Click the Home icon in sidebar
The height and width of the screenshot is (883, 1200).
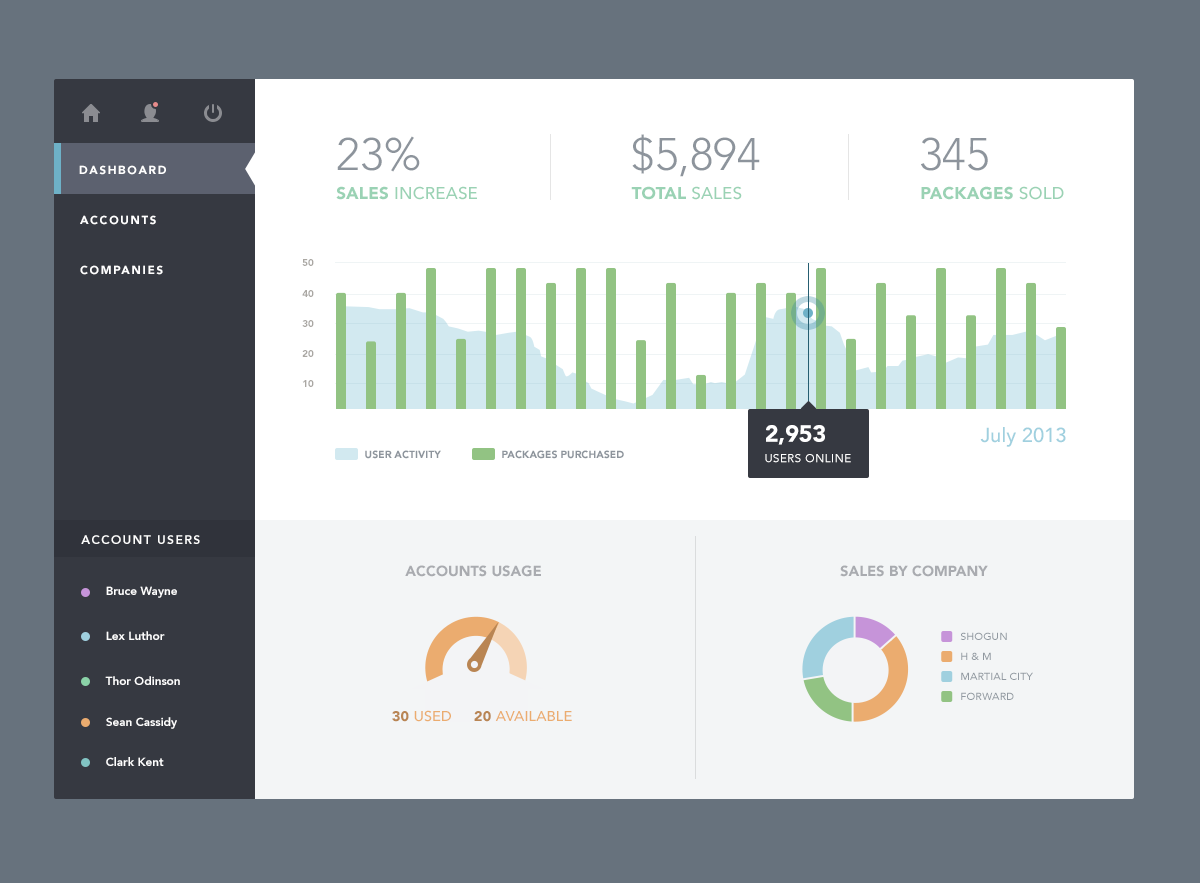[91, 113]
